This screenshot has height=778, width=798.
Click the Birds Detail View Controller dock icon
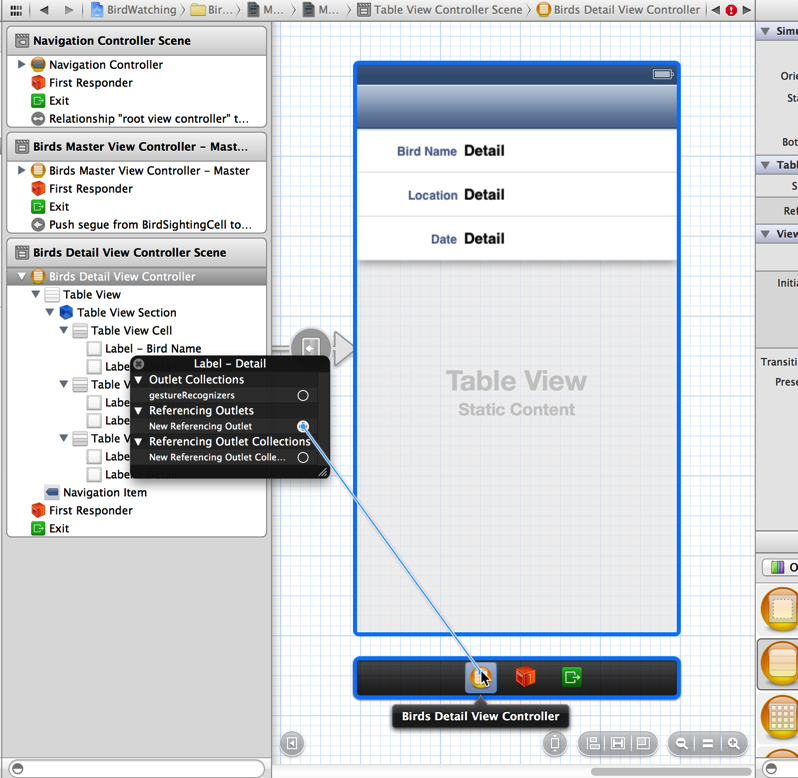click(x=481, y=677)
